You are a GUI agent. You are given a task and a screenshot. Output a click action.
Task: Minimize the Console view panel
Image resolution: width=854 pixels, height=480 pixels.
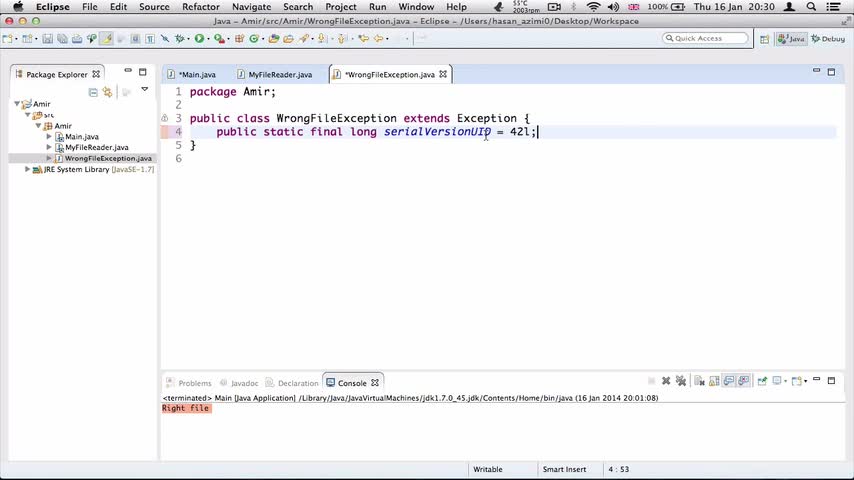(x=816, y=380)
